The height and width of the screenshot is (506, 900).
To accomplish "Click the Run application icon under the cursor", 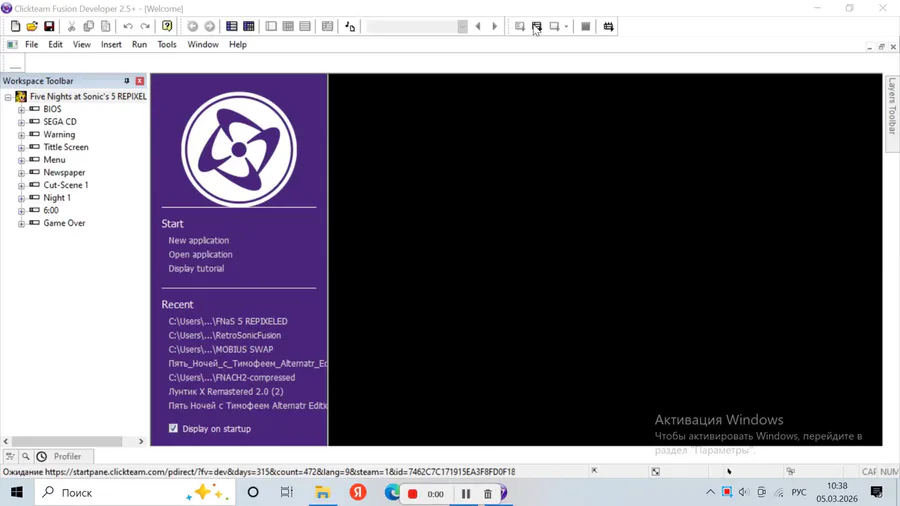I will point(537,26).
